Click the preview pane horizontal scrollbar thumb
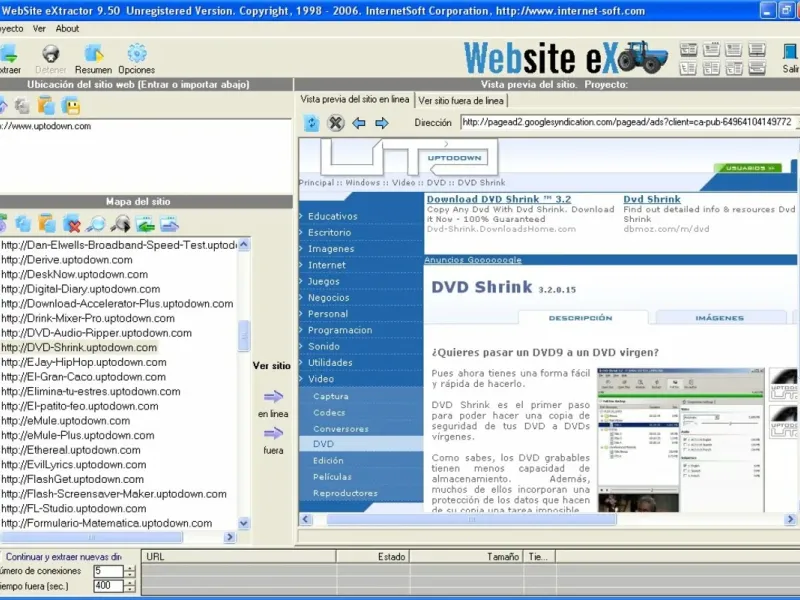The image size is (800, 600). [471, 520]
